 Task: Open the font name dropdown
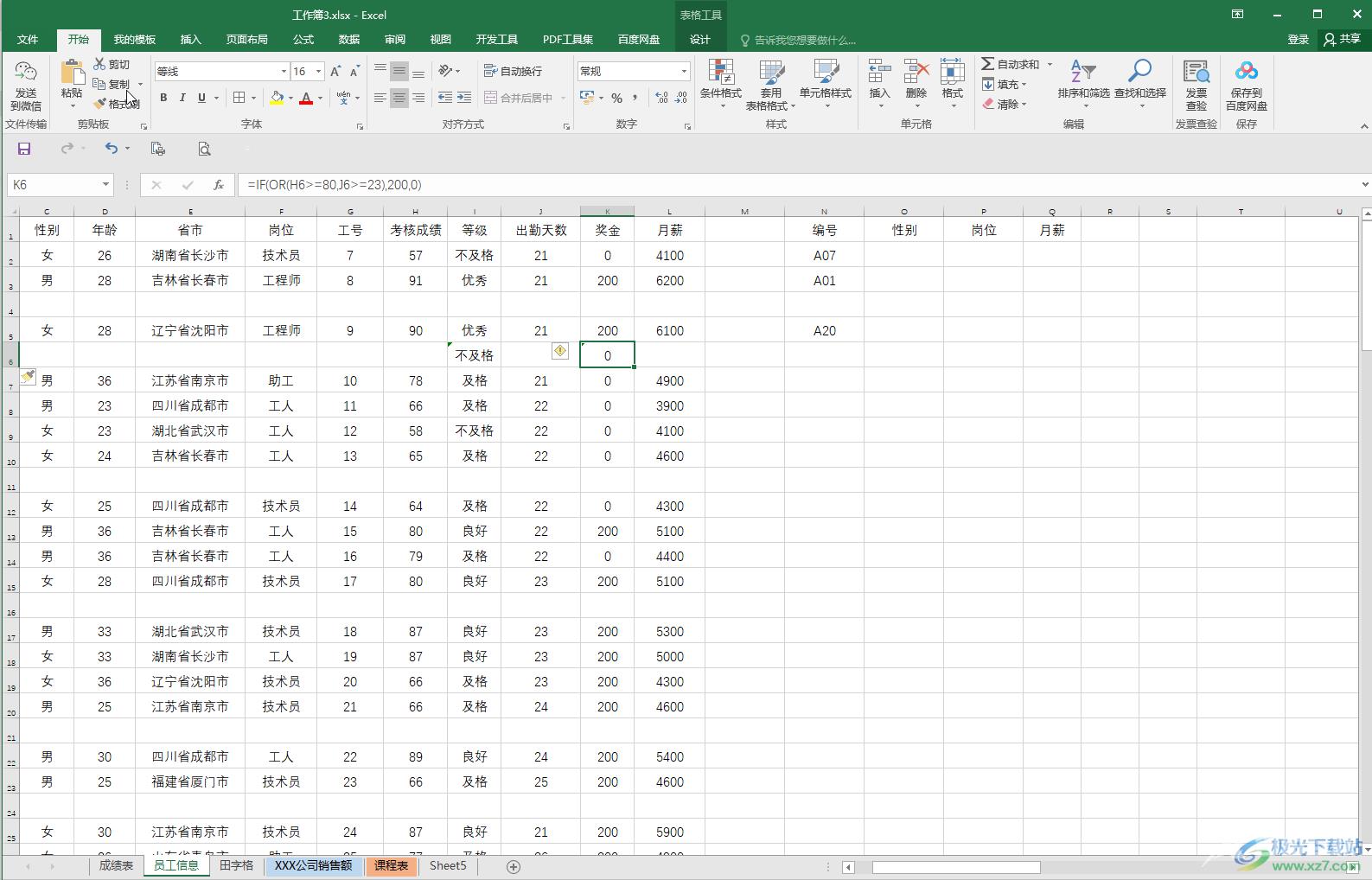point(283,71)
